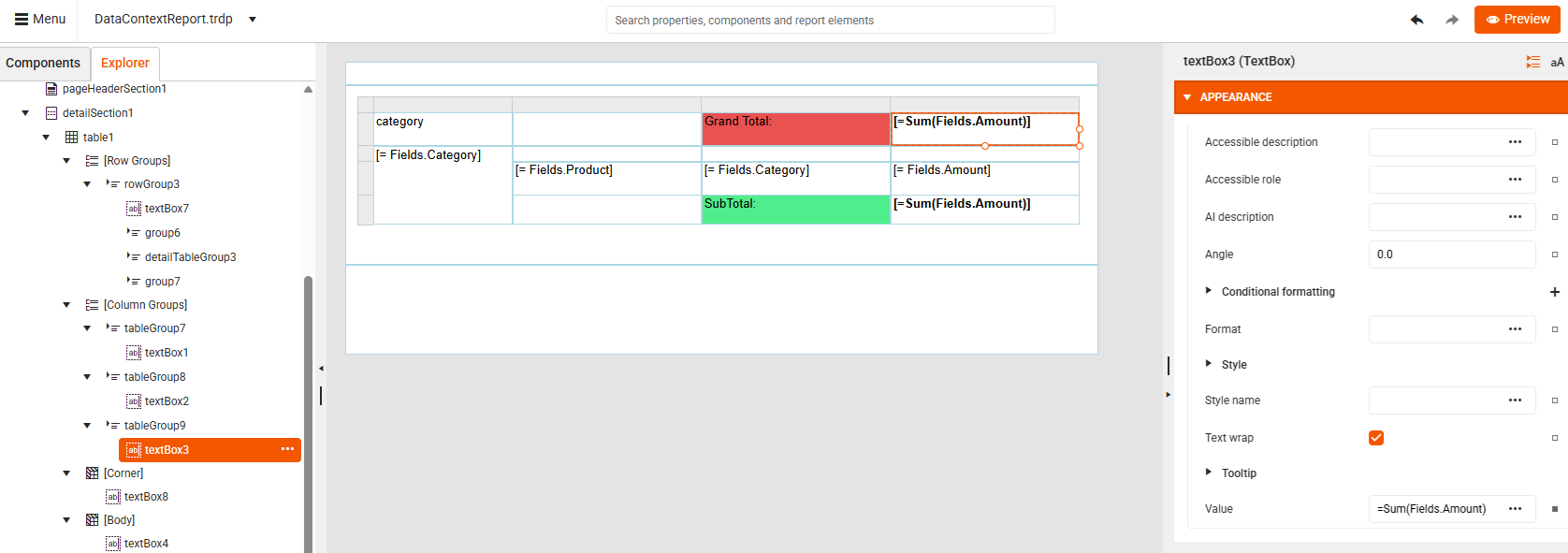This screenshot has width=1568, height=553.
Task: Open Value expression editor ellipsis
Action: click(1515, 509)
